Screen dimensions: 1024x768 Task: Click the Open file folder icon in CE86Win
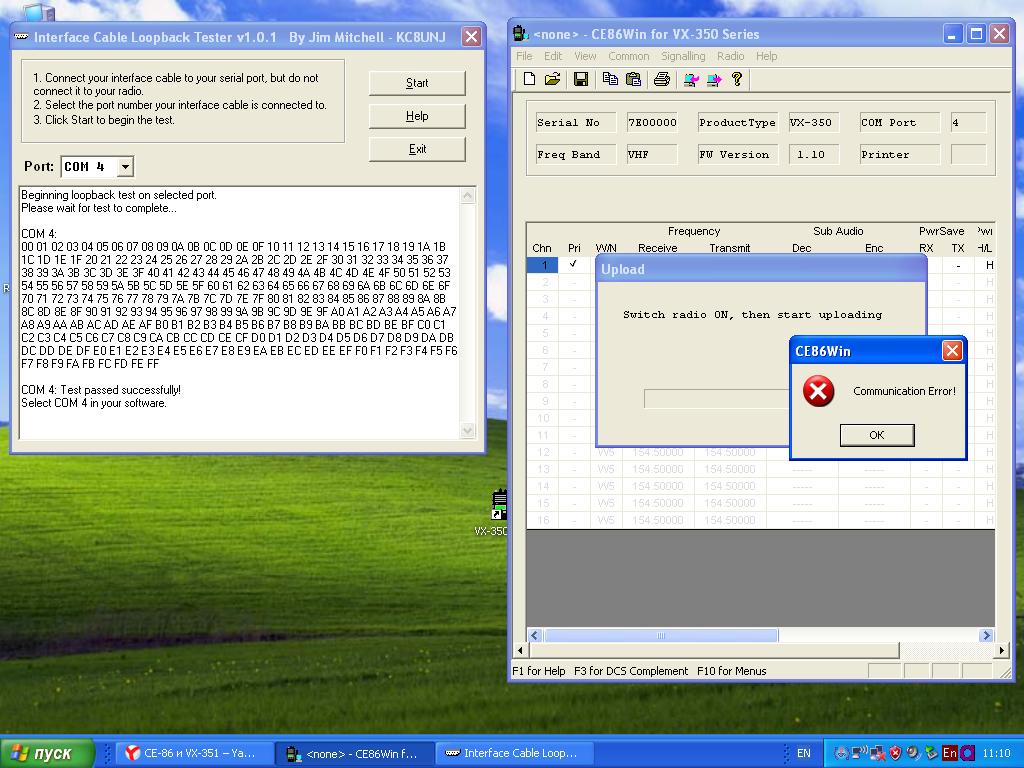[x=552, y=80]
